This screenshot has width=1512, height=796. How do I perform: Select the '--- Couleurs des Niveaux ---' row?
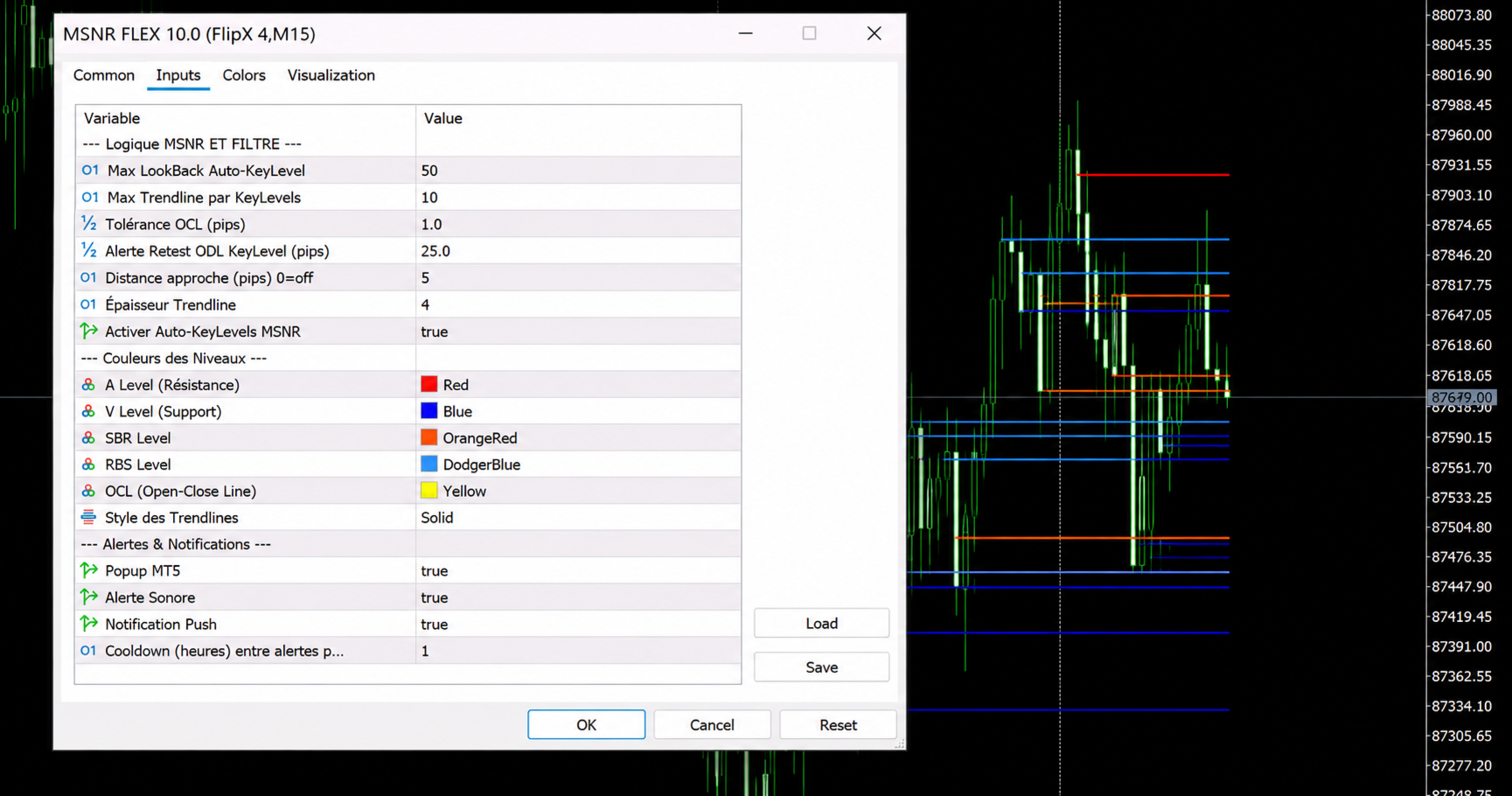408,359
